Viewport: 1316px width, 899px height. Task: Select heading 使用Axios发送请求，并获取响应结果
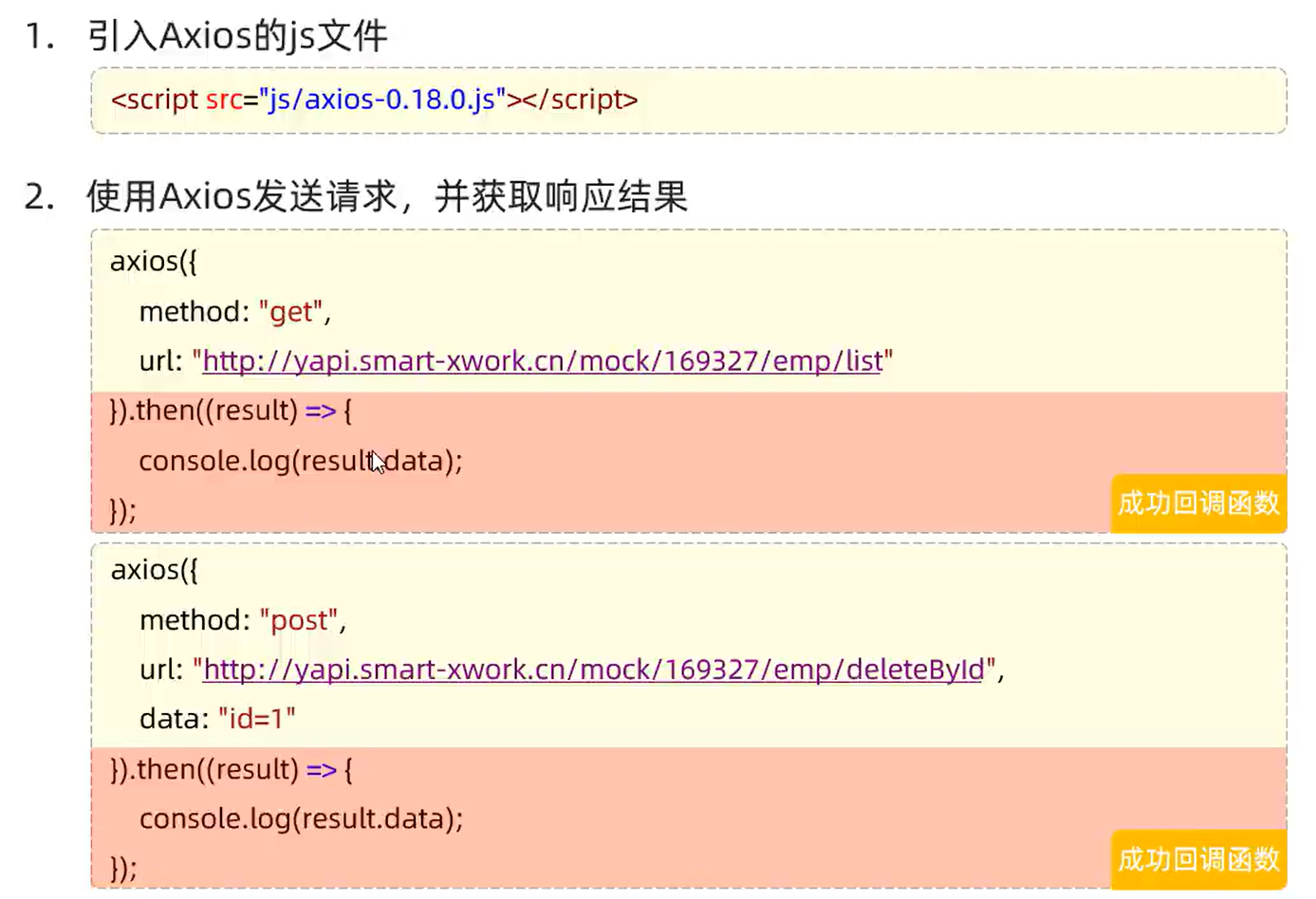tap(387, 196)
